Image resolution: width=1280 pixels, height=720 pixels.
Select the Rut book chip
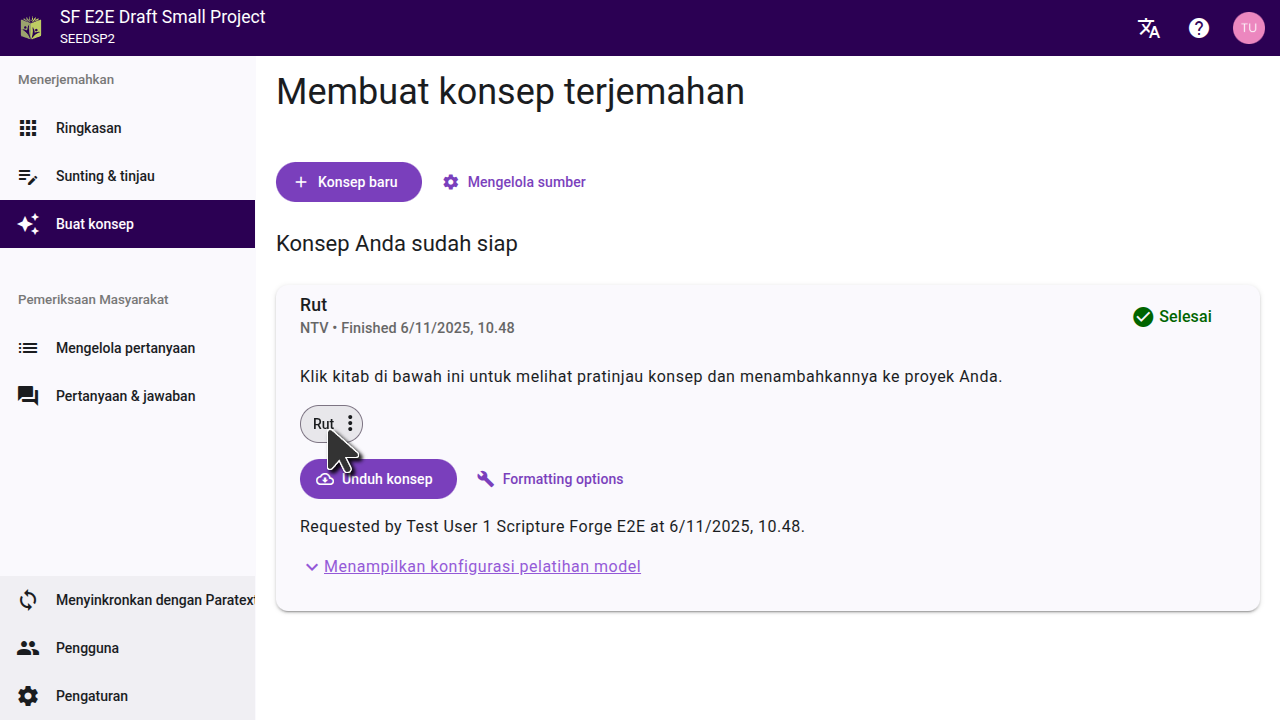pos(322,424)
